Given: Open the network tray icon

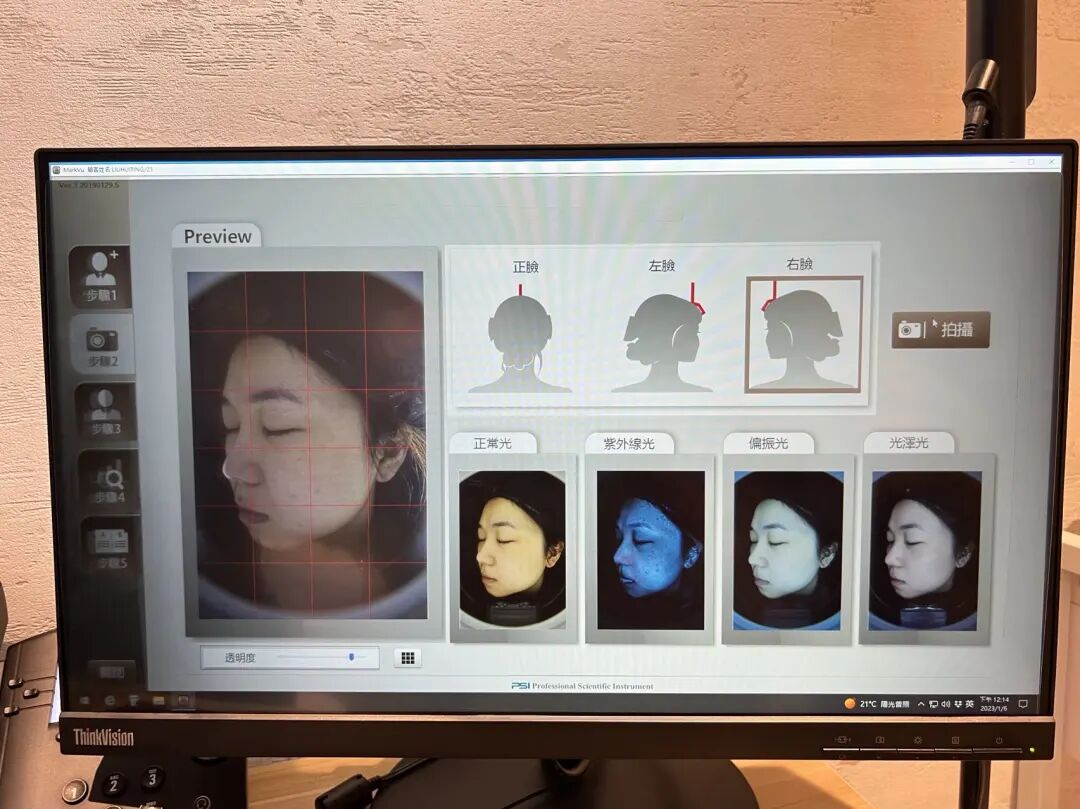Looking at the screenshot, I should coord(933,704).
